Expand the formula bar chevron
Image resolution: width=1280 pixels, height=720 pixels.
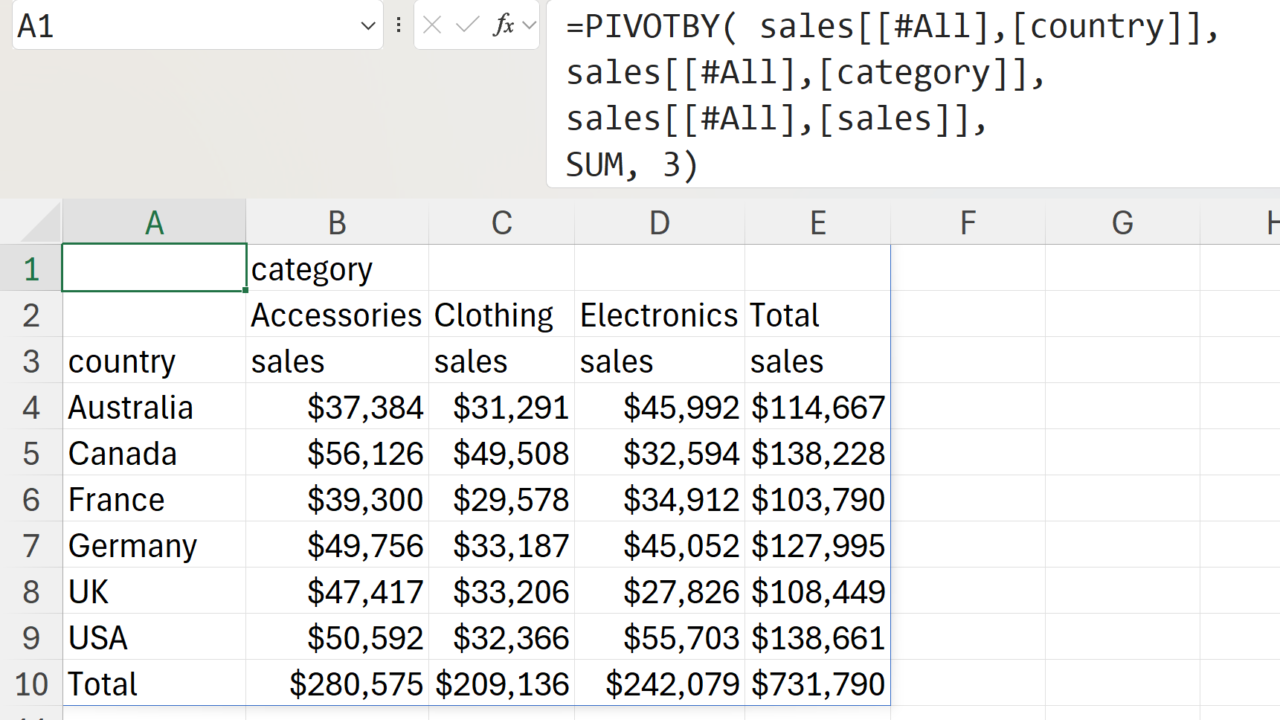[529, 26]
